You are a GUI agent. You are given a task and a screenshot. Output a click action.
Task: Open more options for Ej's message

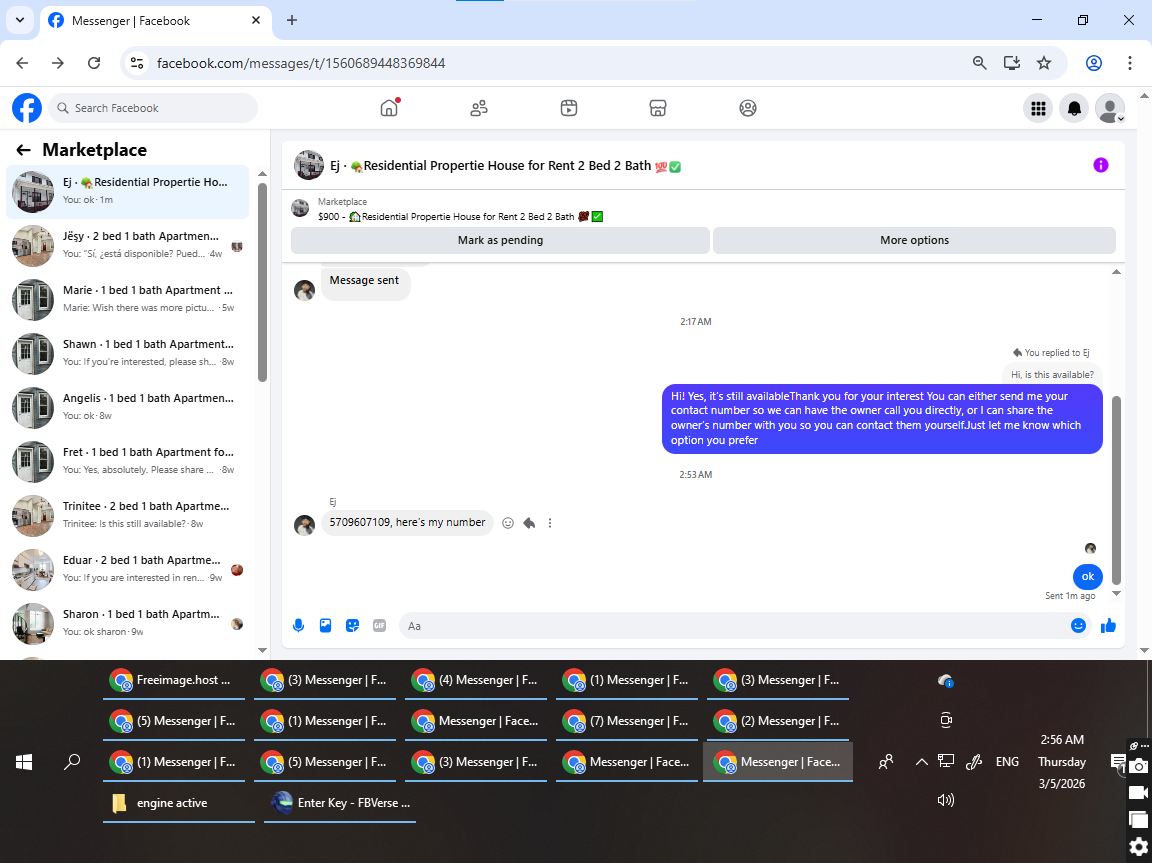coord(550,523)
